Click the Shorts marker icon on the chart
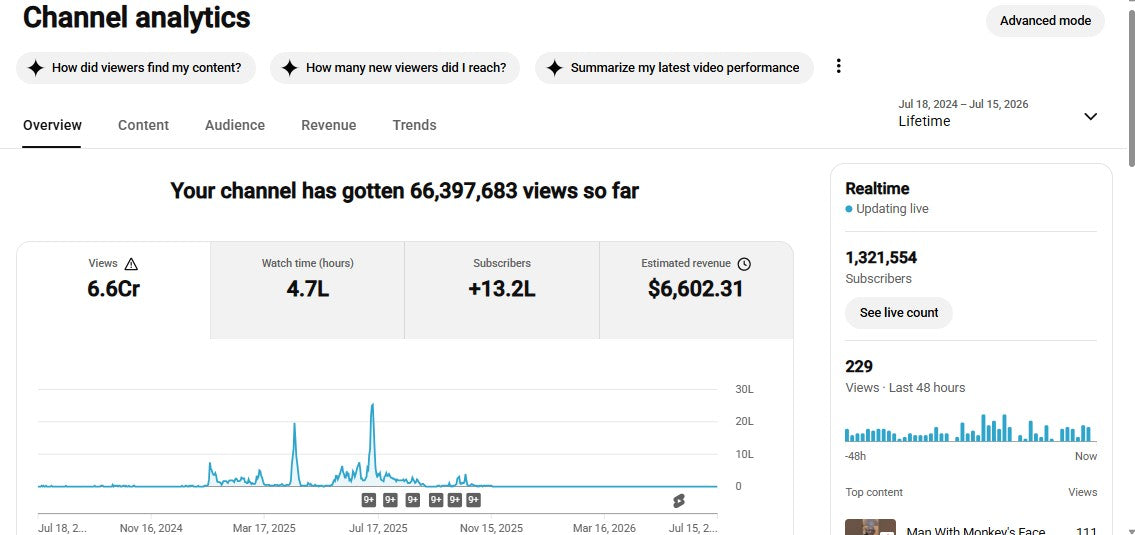Screen dimensions: 1135x535 (x=678, y=500)
